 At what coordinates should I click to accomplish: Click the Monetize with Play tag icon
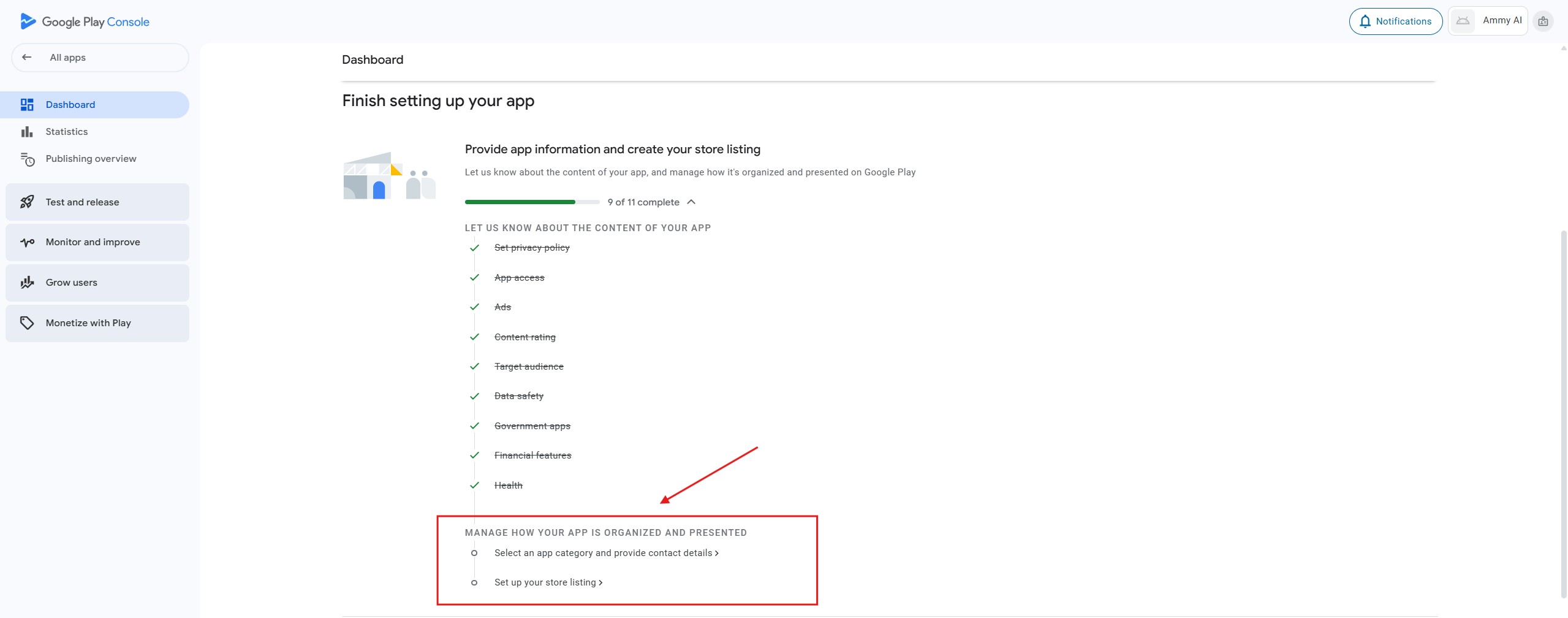coord(27,323)
